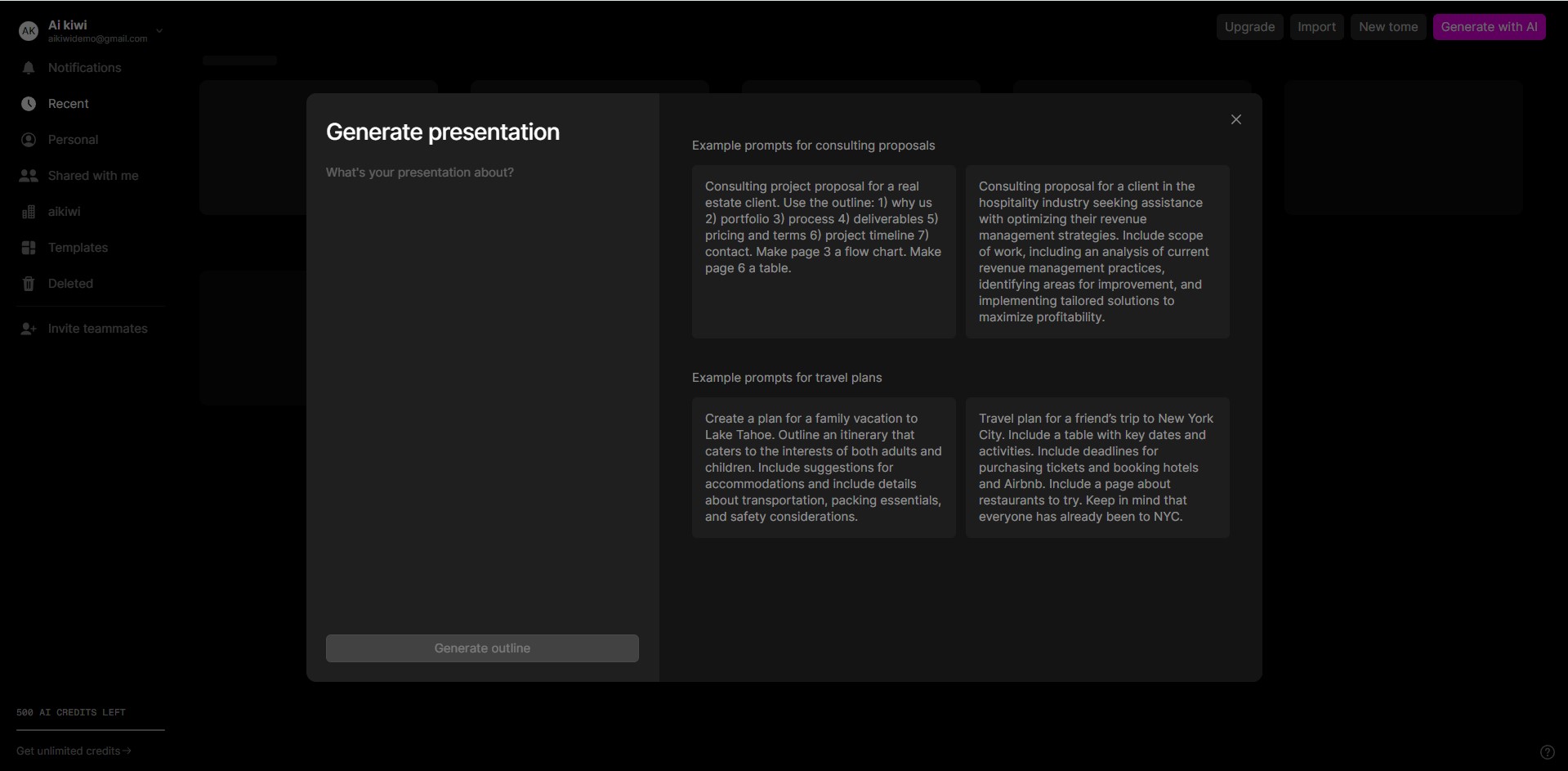The image size is (1568, 771).
Task: Open the aikiwi workspace building icon
Action: [29, 212]
